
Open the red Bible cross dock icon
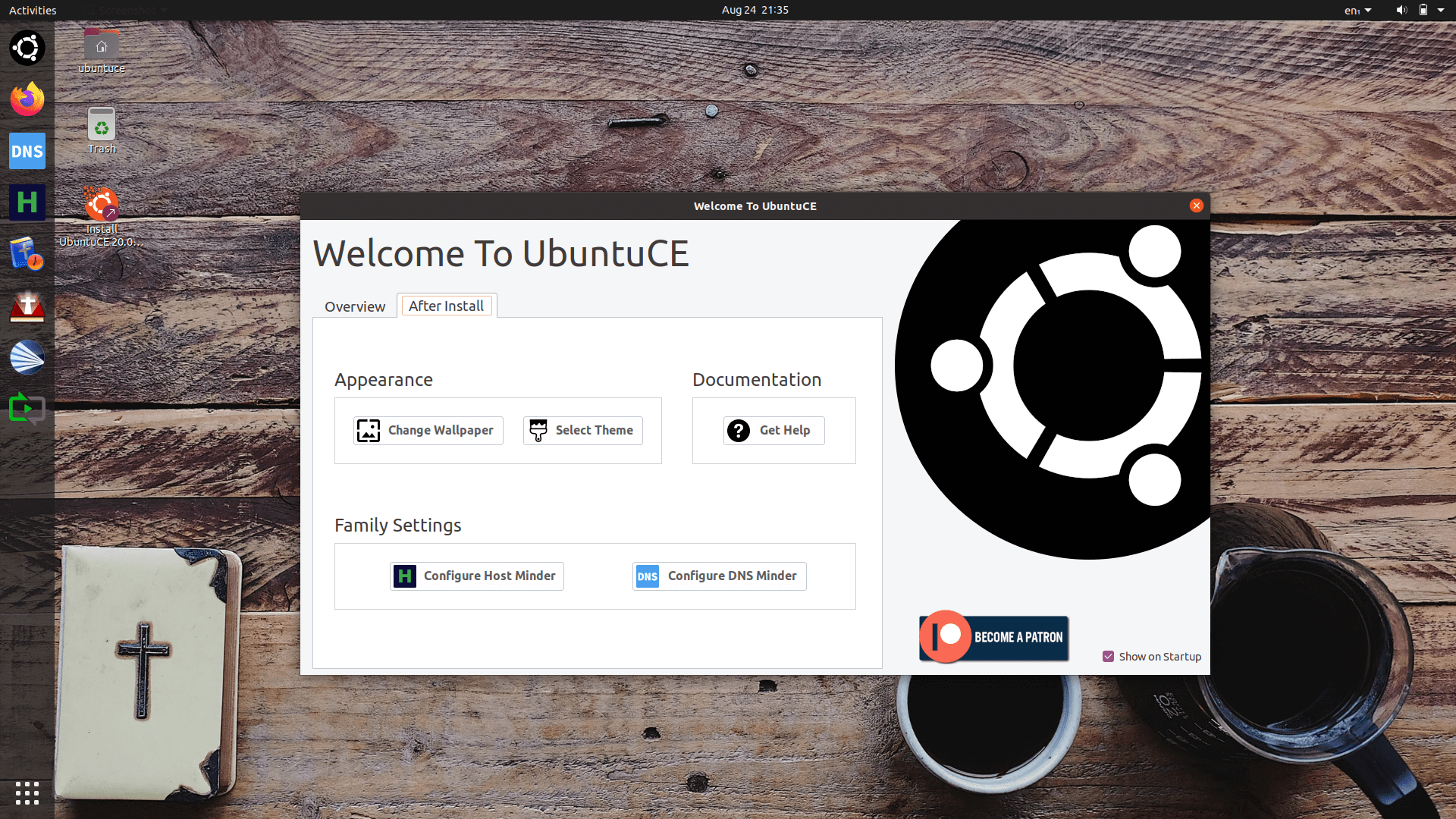pyautogui.click(x=27, y=306)
